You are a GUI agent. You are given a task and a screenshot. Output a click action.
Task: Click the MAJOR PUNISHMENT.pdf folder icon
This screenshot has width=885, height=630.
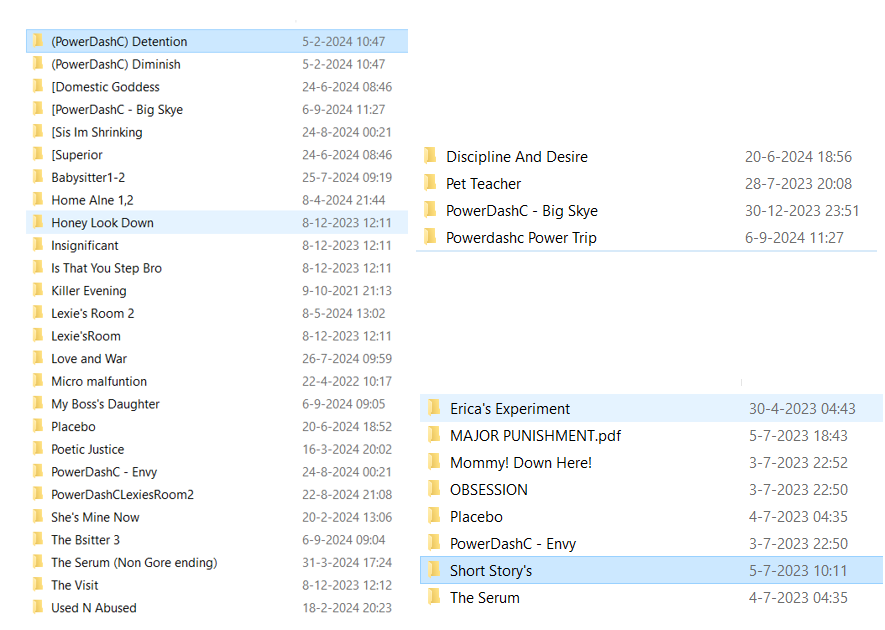(434, 436)
